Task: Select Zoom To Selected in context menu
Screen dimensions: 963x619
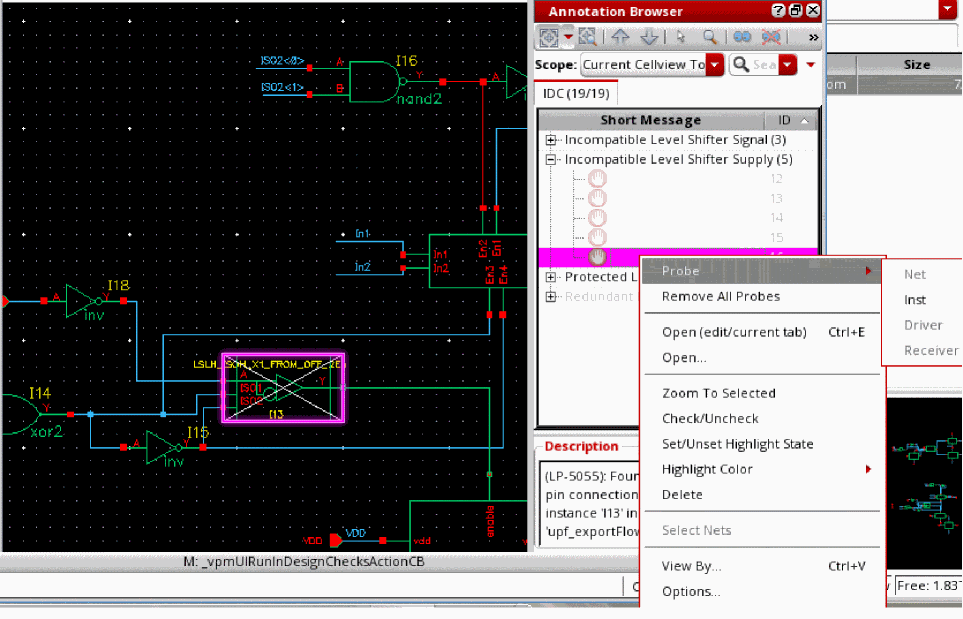Action: [718, 393]
